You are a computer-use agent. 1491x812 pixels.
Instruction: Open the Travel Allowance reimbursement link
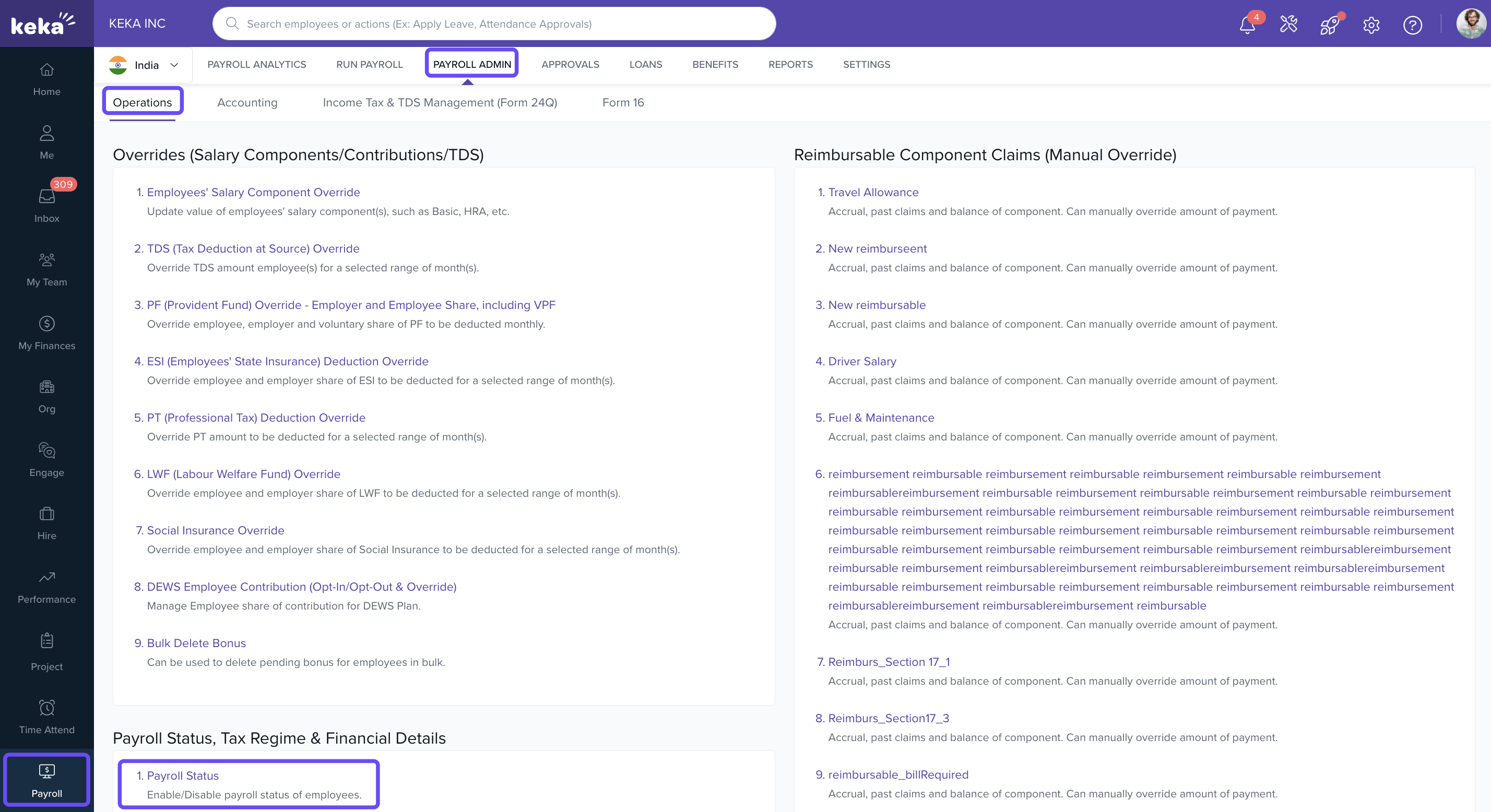click(873, 192)
